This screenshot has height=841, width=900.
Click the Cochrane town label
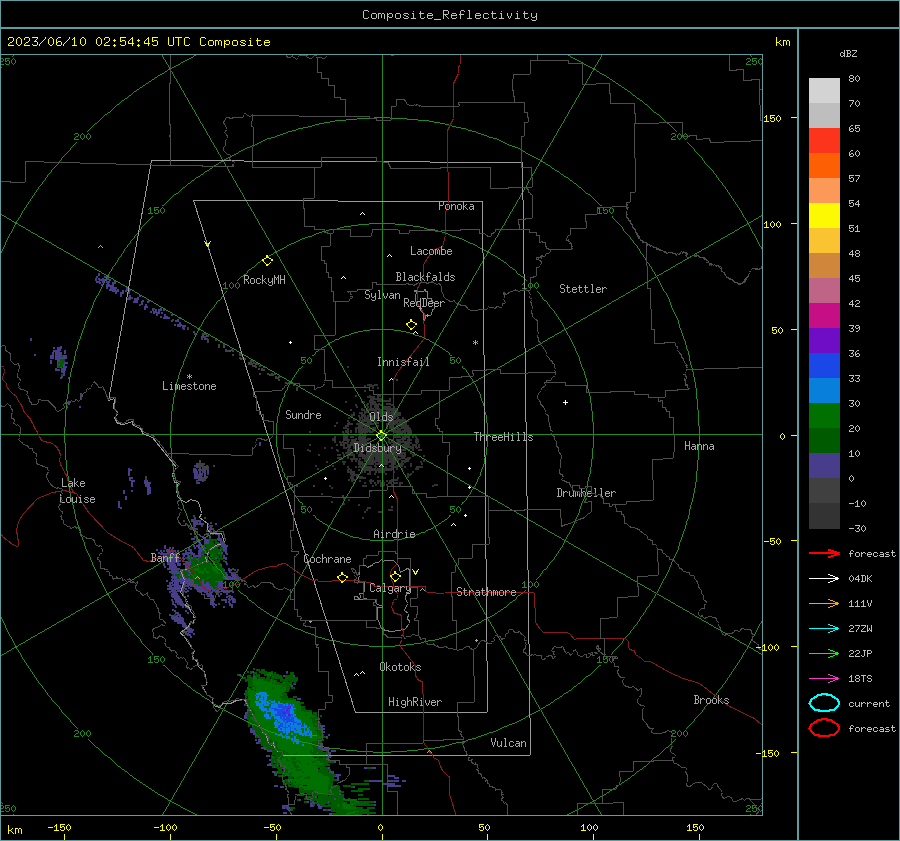(x=327, y=559)
